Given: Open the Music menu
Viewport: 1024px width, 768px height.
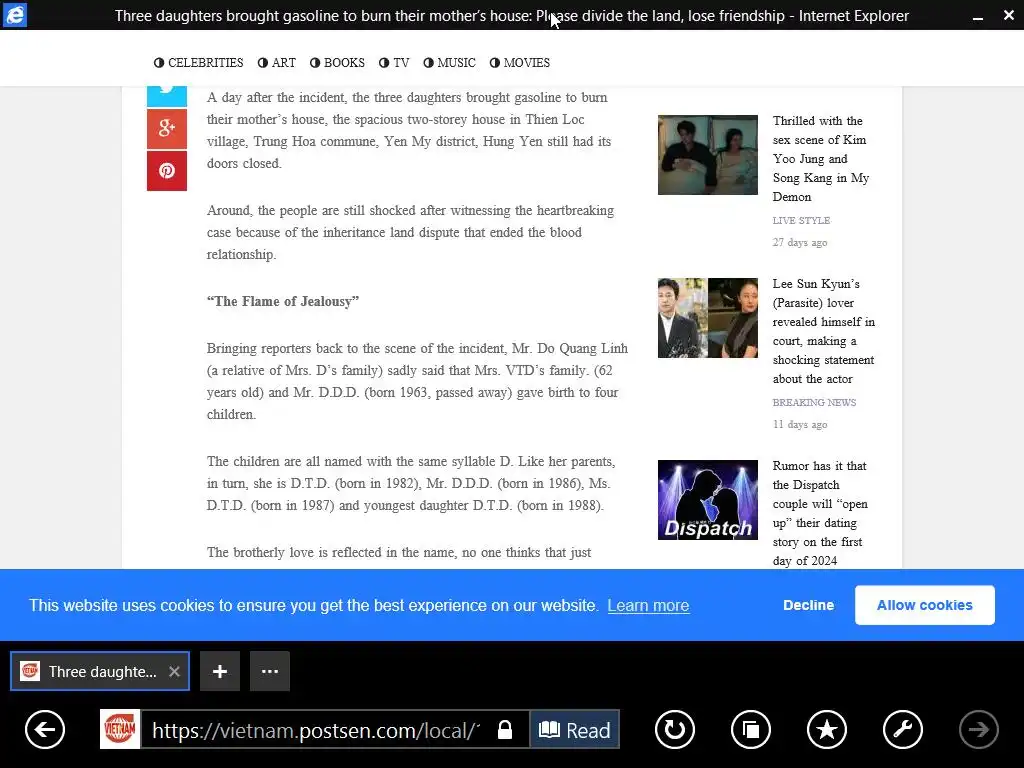Looking at the screenshot, I should 449,63.
